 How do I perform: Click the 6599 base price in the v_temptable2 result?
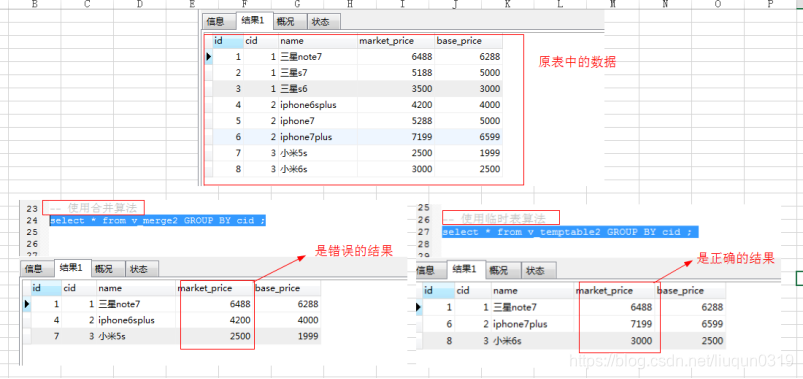pyautogui.click(x=690, y=324)
